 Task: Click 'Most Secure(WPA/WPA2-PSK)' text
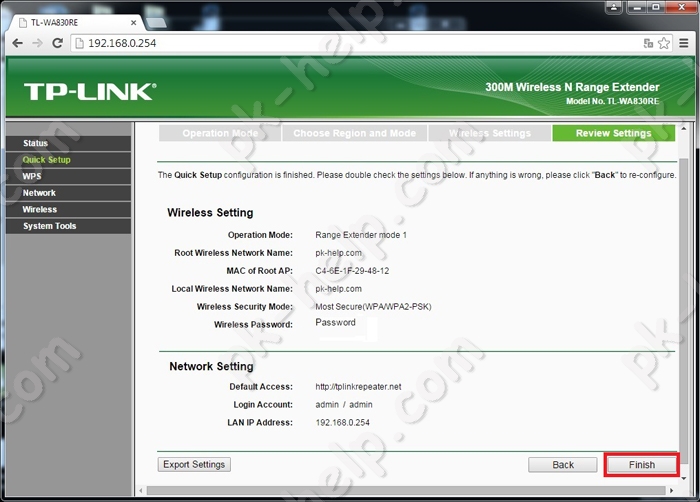tap(373, 307)
